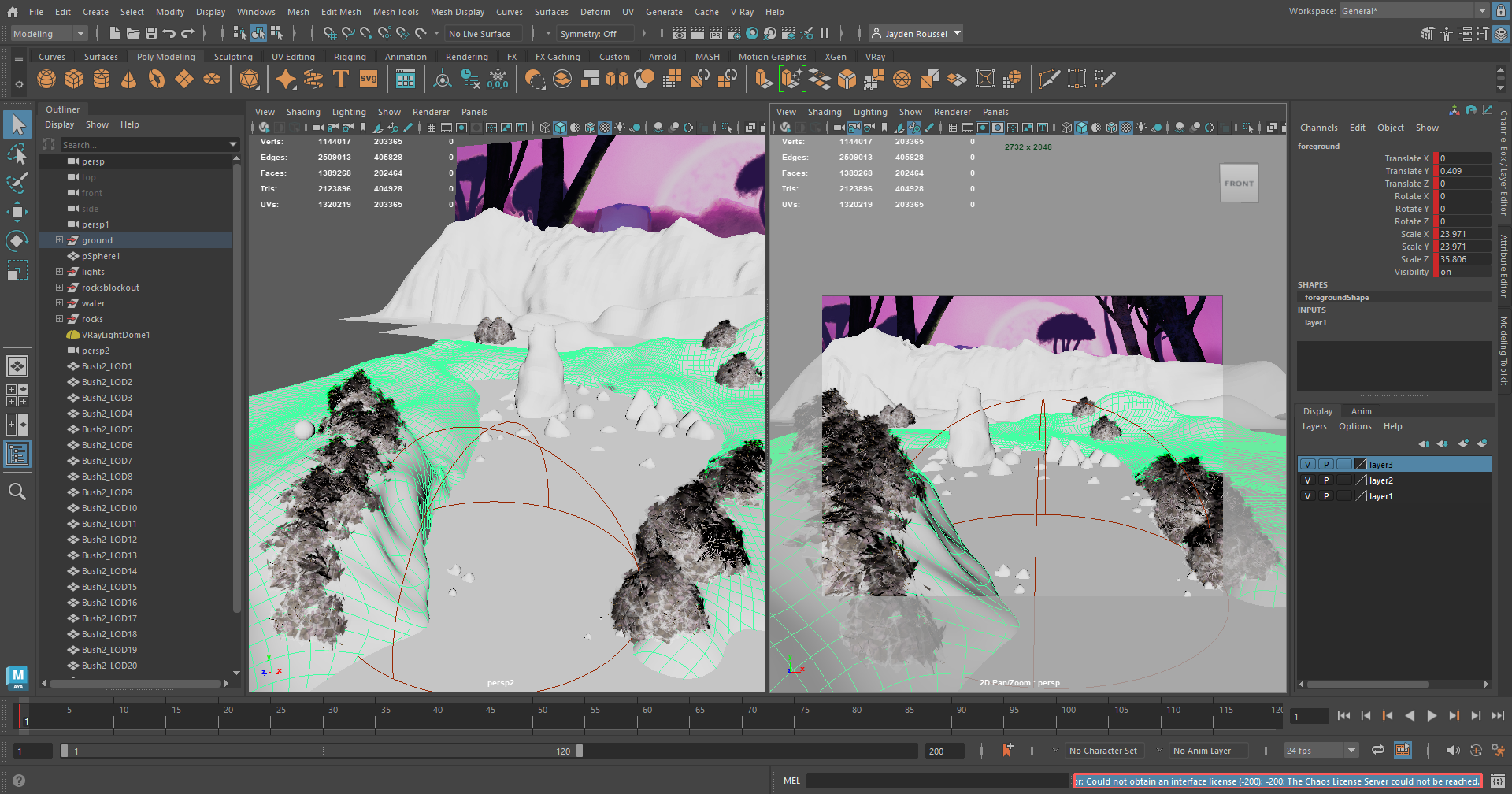Screen dimensions: 1512x794
Task: Toggle playback P of layer3
Action: pos(1326,465)
